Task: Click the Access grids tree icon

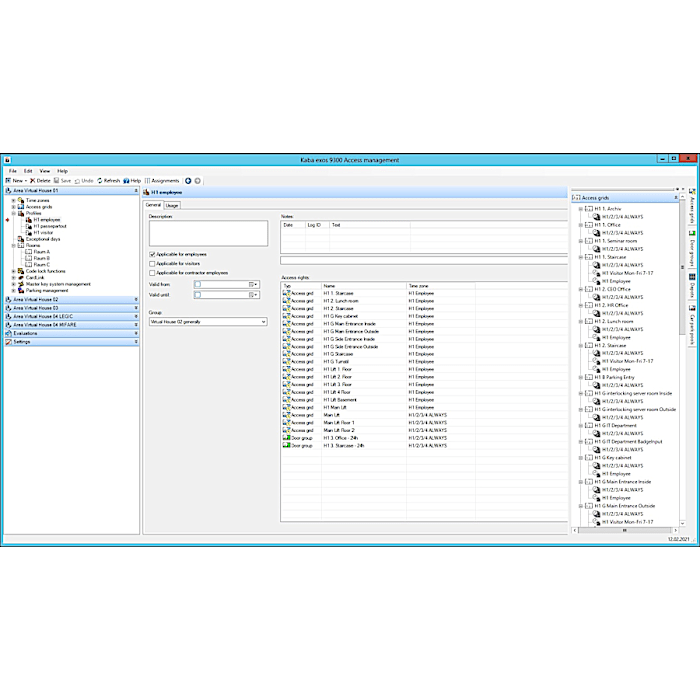Action: pos(21,207)
